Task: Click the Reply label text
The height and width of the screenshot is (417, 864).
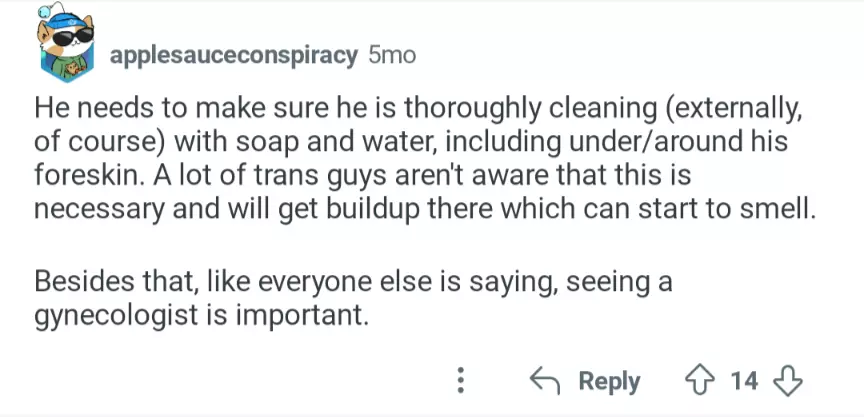Action: (609, 381)
